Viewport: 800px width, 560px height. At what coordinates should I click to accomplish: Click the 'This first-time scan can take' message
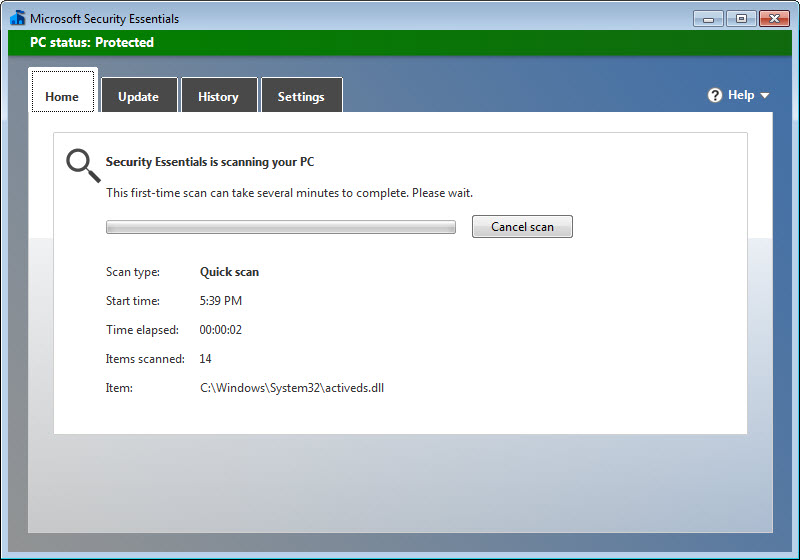tap(289, 193)
